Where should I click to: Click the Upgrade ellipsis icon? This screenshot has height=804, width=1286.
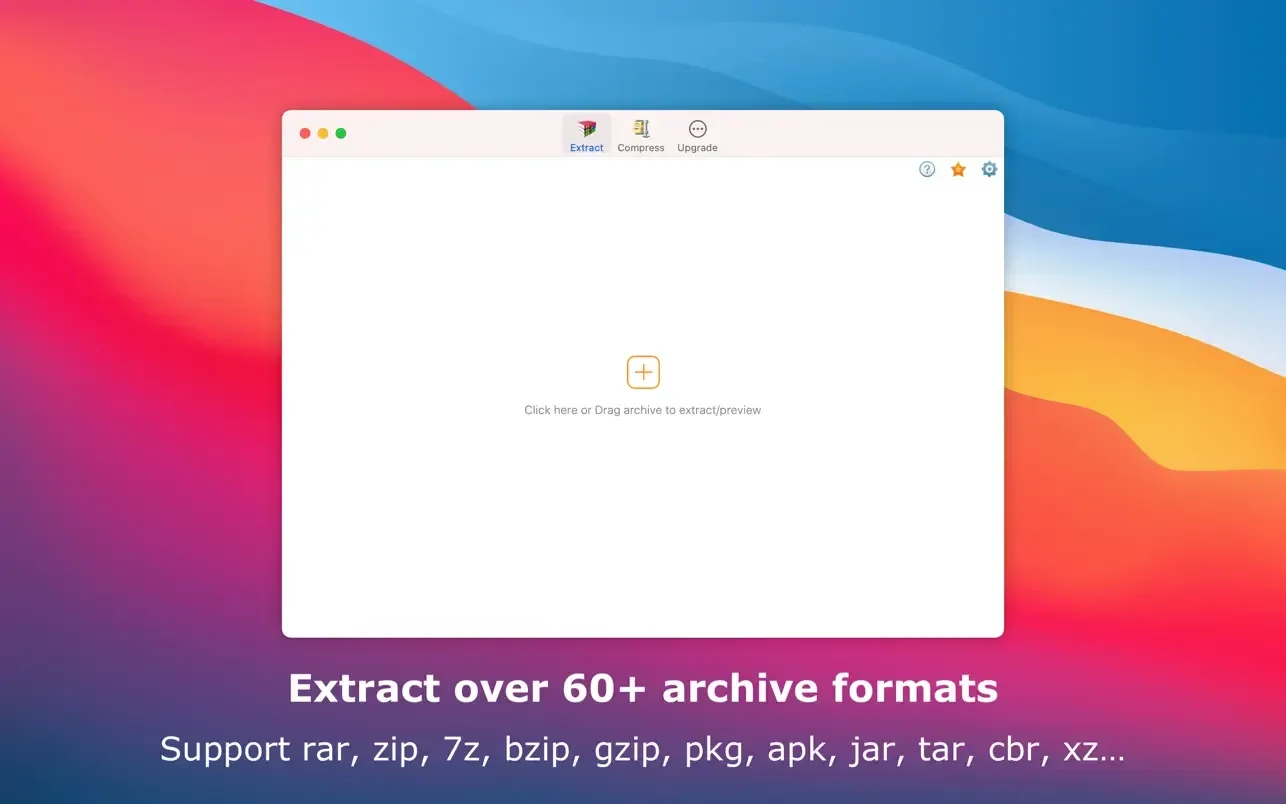pos(697,128)
